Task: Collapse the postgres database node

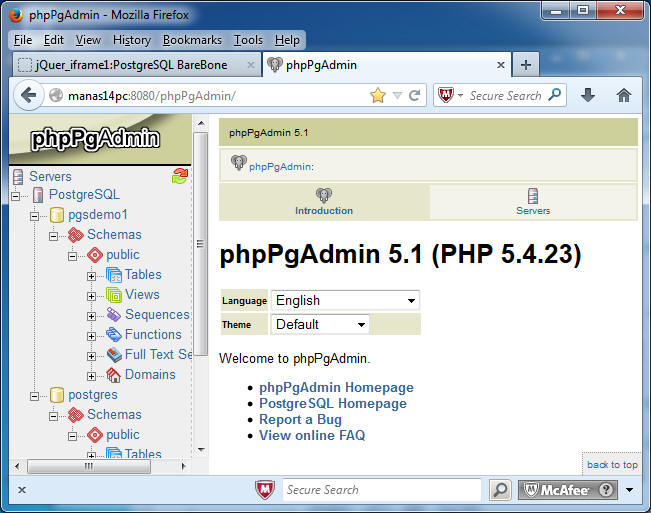Action: tap(34, 396)
